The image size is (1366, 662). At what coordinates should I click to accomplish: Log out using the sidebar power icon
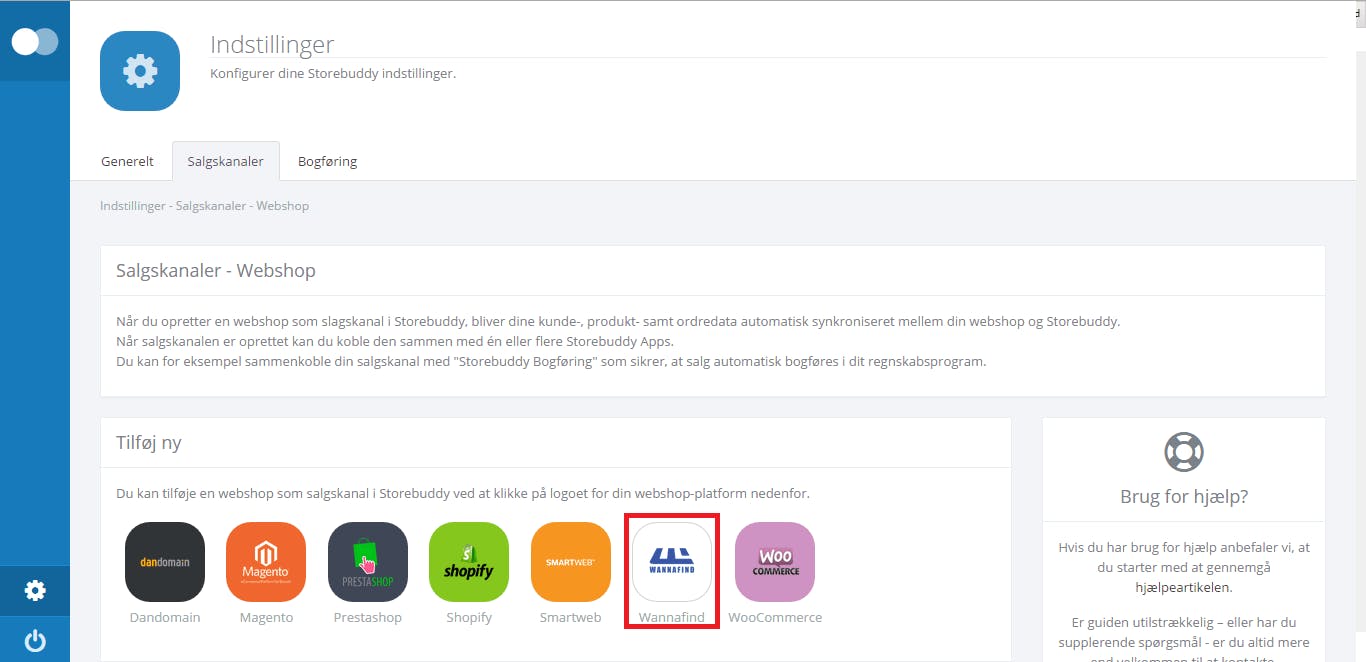pos(35,640)
